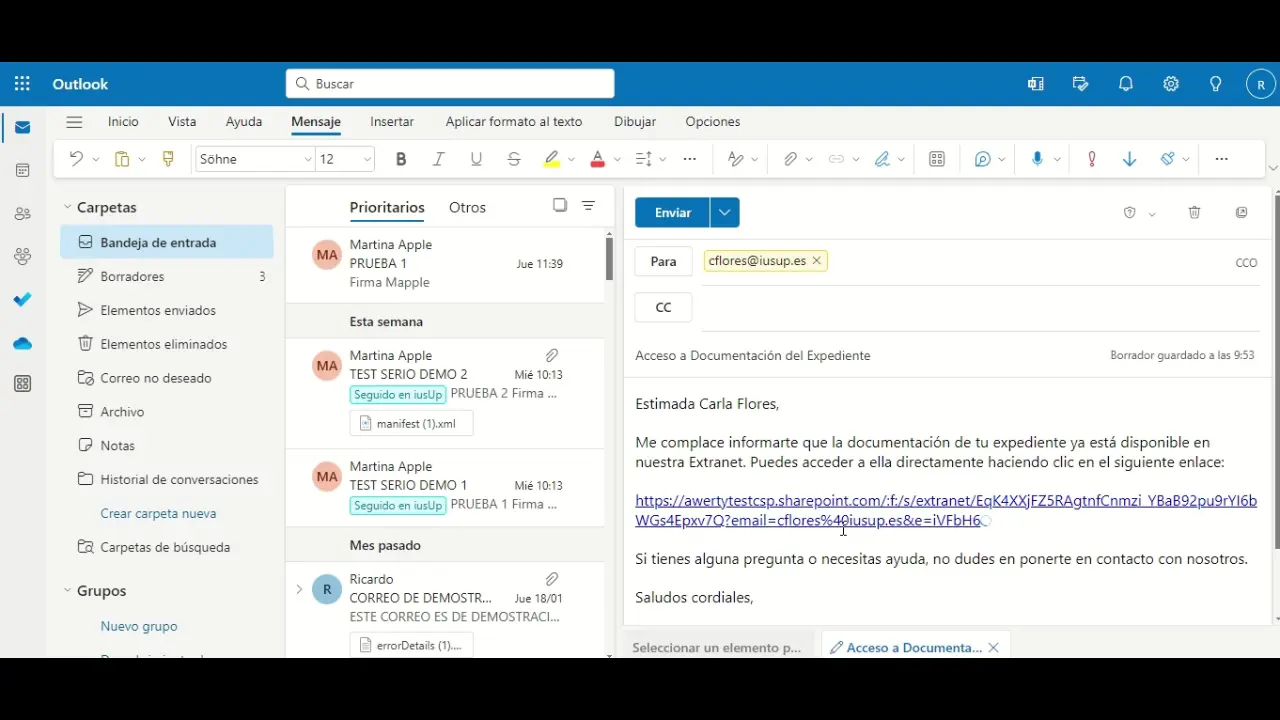Apply italic formatting to text
The image size is (1280, 720).
click(438, 159)
